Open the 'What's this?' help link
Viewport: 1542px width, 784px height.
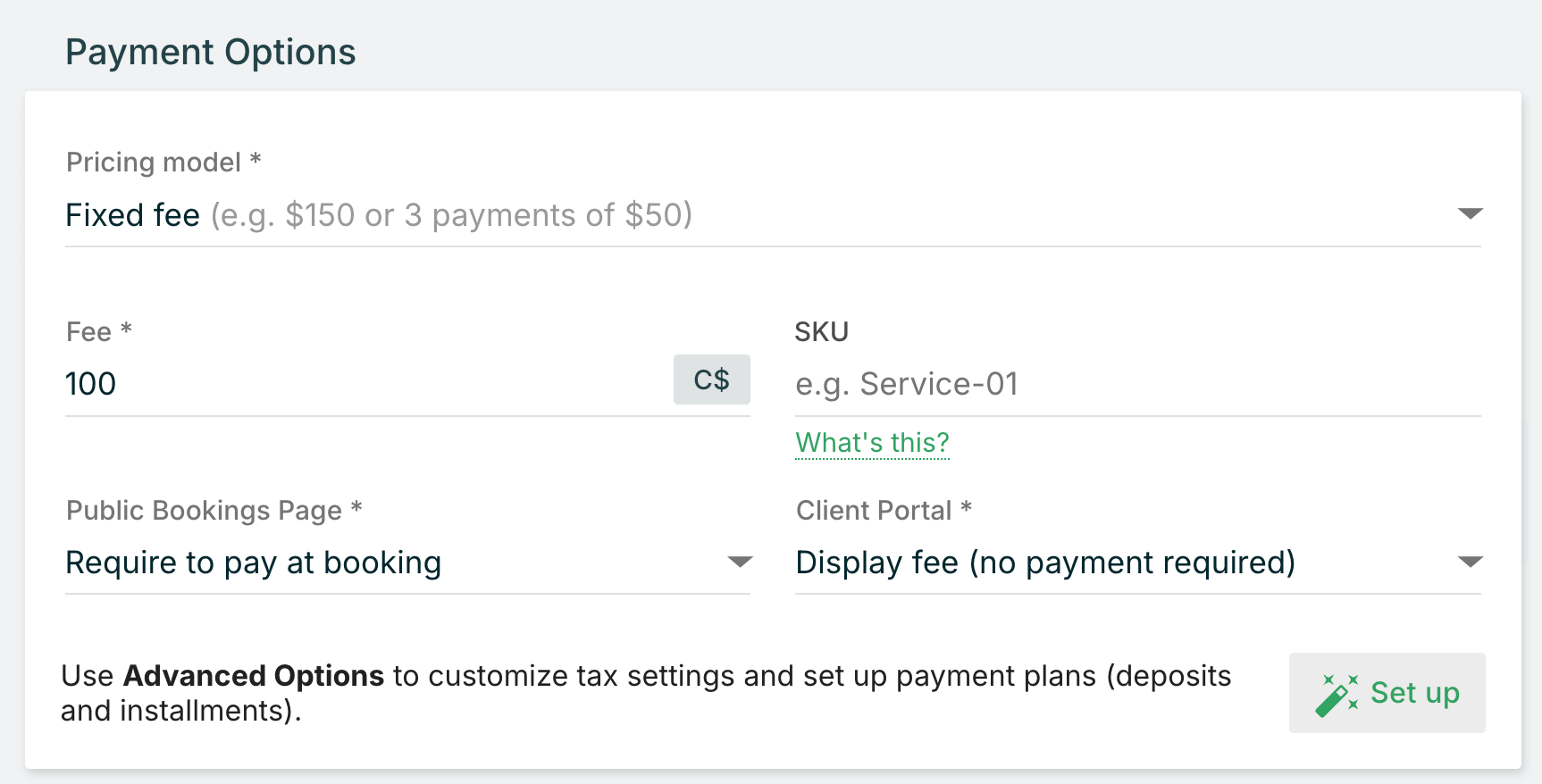(x=872, y=443)
